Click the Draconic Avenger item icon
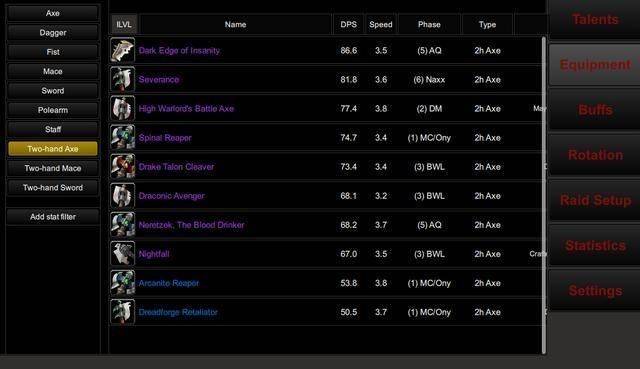Screen dimensions: 640x369 [122, 196]
